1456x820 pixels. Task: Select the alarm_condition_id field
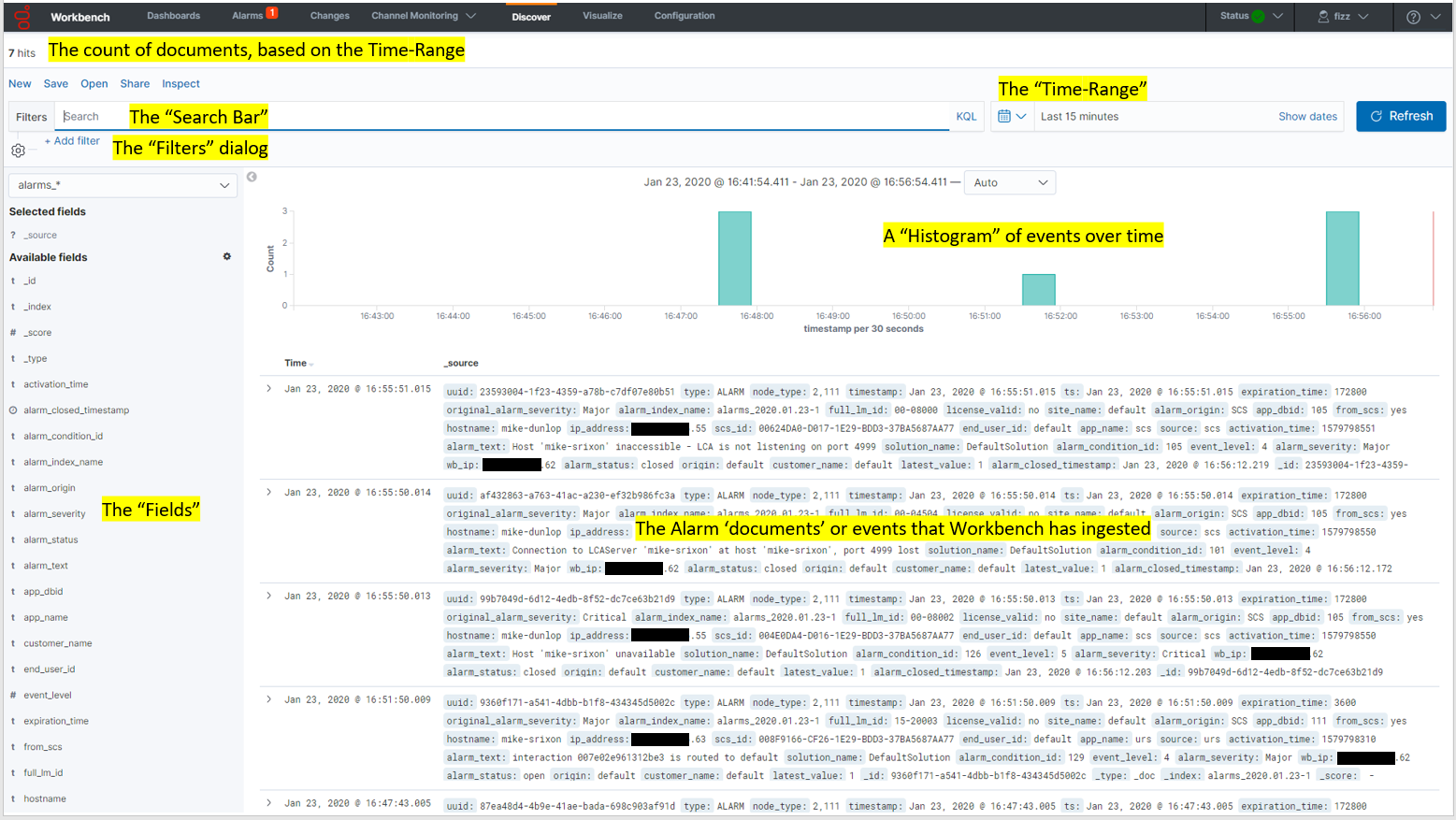(64, 437)
